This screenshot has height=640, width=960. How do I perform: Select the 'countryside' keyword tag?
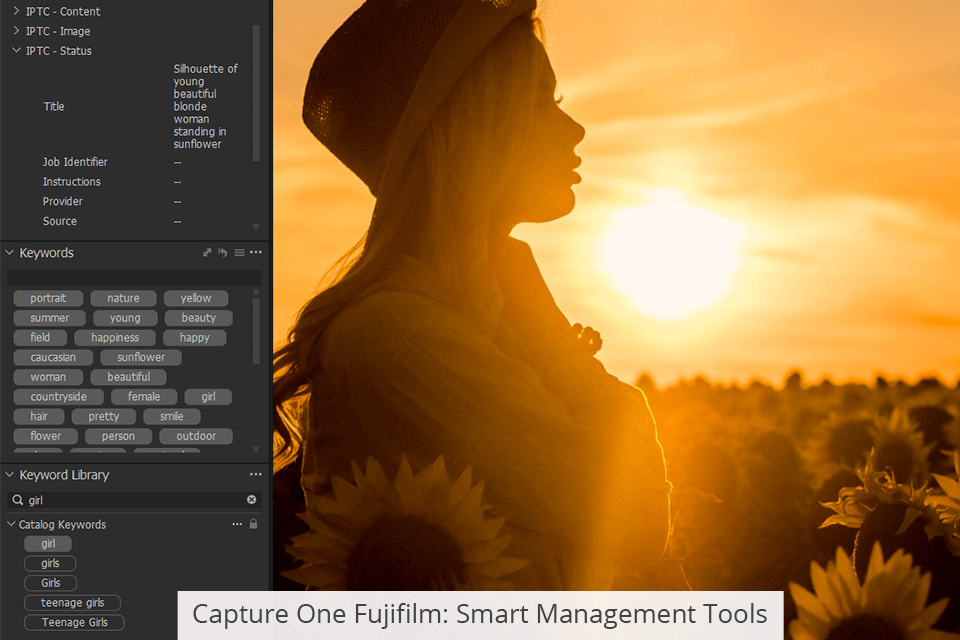(59, 397)
